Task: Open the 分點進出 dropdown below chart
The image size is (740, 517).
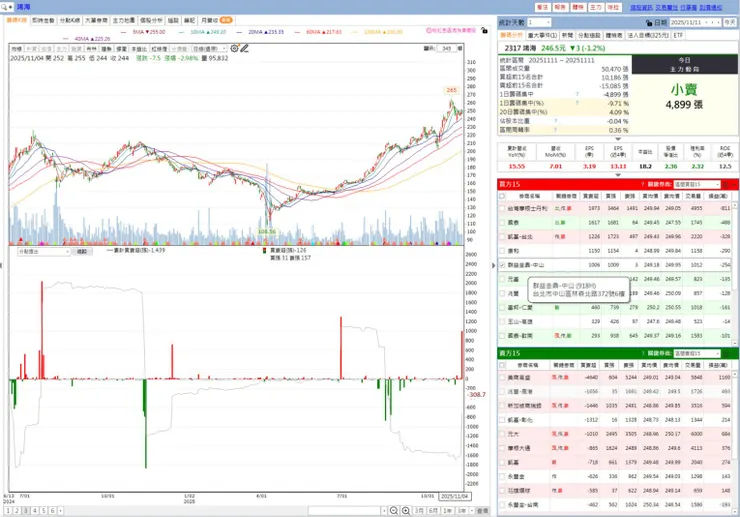Action: (44, 252)
